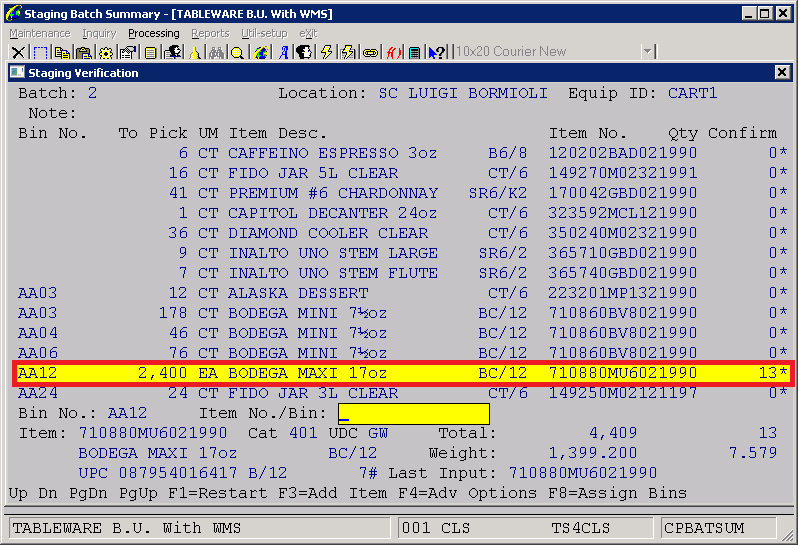Screen dimensions: 798x545
Task: Open the Inquiry menu
Action: pyautogui.click(x=99, y=34)
